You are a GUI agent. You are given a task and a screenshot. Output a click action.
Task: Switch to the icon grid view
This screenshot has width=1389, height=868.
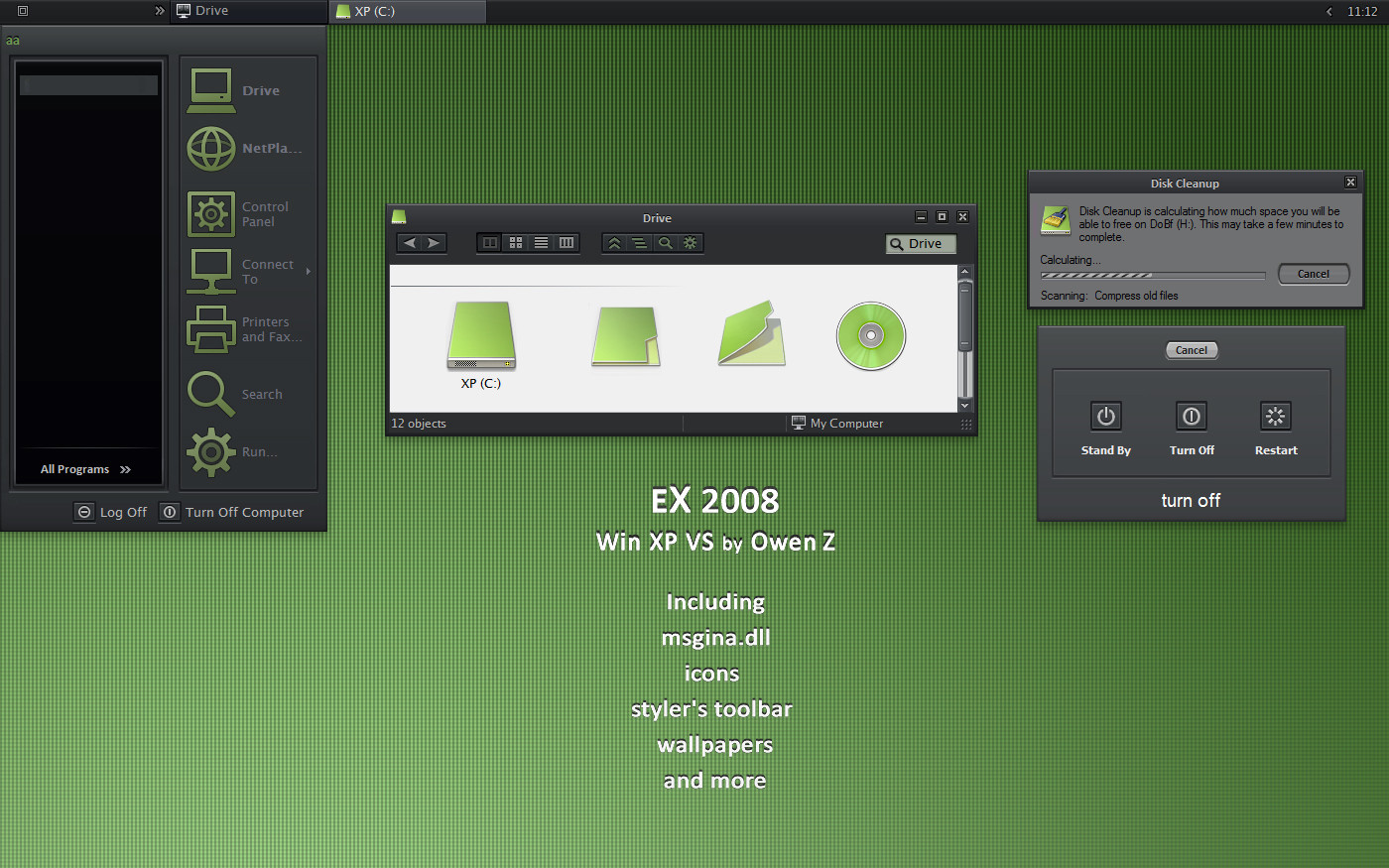pos(516,243)
